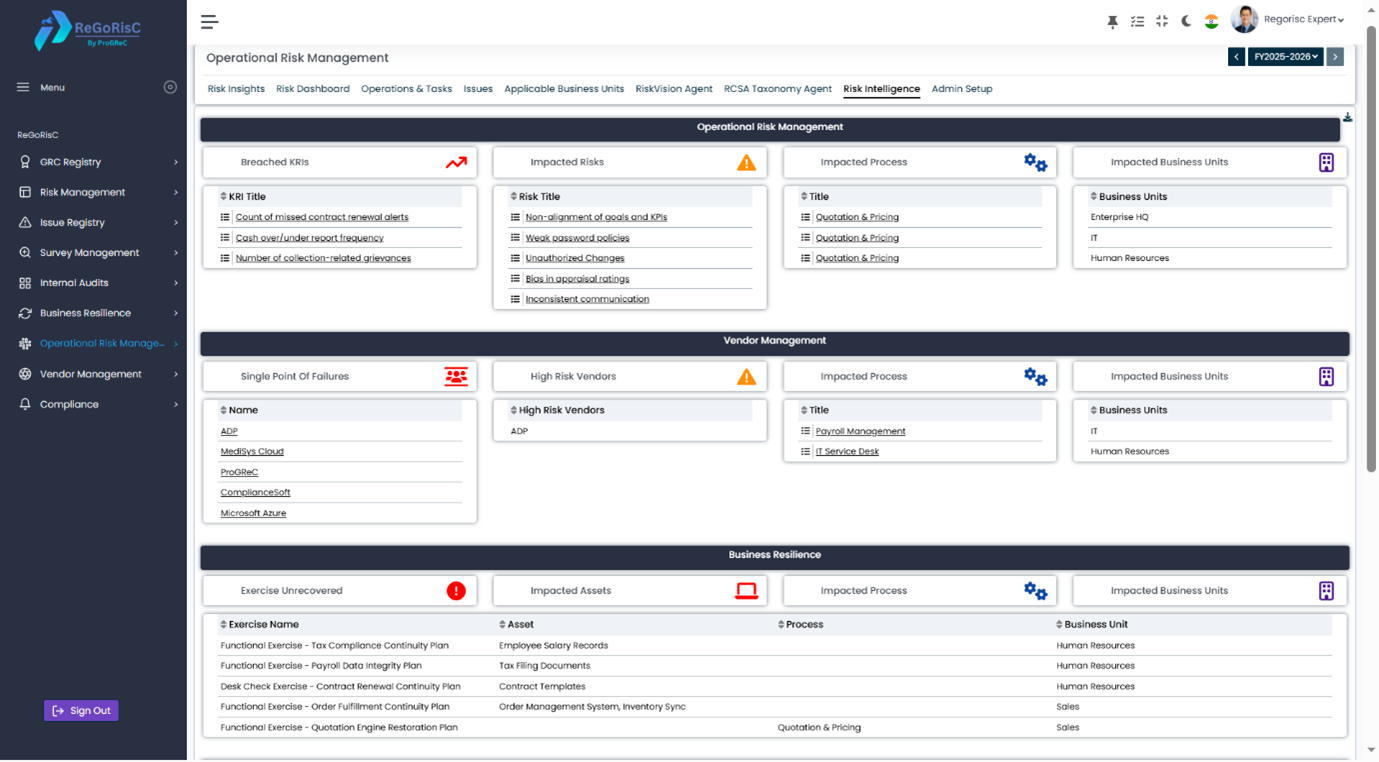Go to the previous fiscal year arrow
The image size is (1379, 762).
coord(1236,57)
